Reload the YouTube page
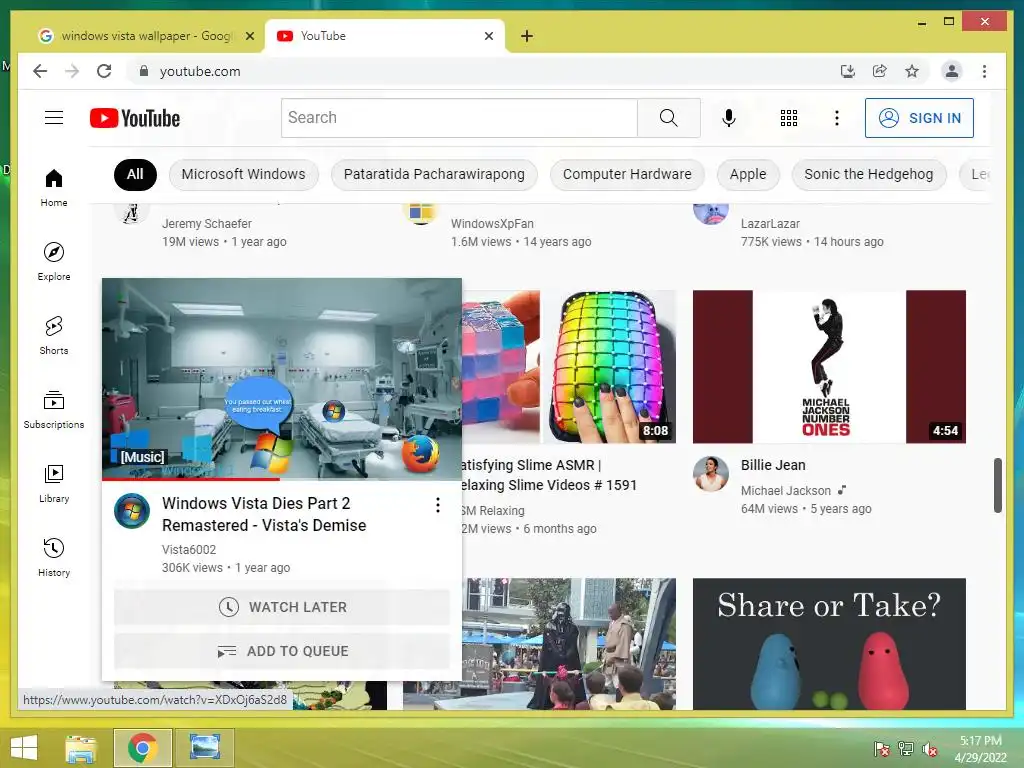Image resolution: width=1024 pixels, height=768 pixels. (104, 71)
